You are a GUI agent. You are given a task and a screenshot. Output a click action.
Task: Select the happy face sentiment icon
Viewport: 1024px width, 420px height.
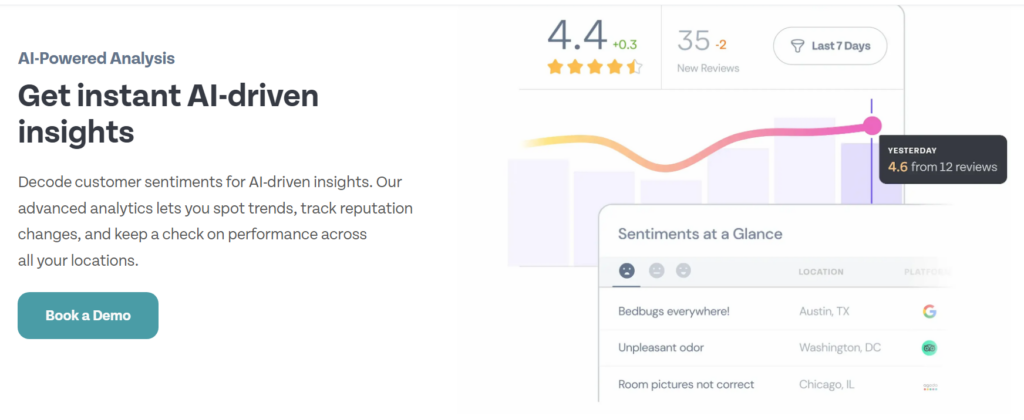683,270
